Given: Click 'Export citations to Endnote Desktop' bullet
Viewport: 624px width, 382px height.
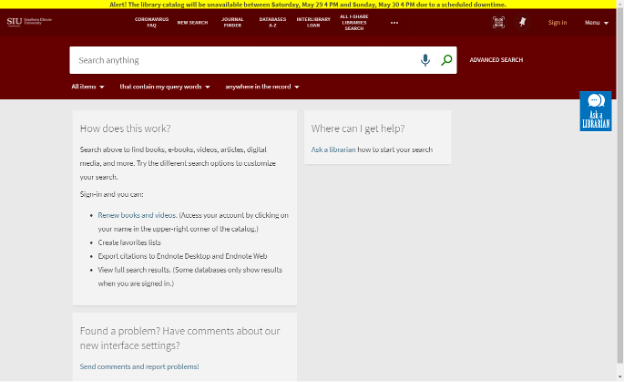Looking at the screenshot, I should click(x=182, y=256).
